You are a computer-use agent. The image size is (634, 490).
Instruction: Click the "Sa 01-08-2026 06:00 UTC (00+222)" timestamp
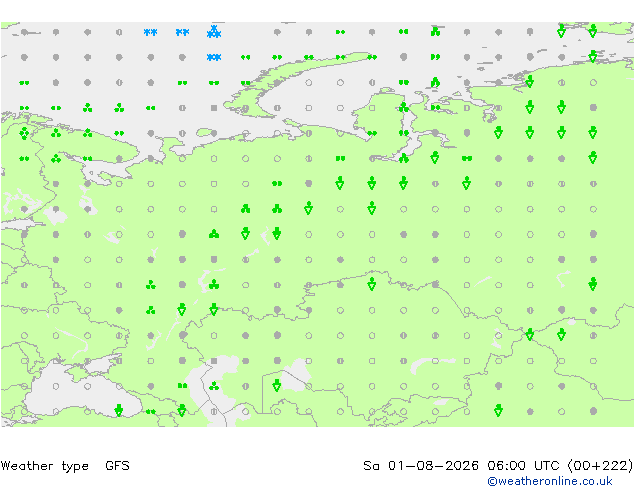point(498,466)
